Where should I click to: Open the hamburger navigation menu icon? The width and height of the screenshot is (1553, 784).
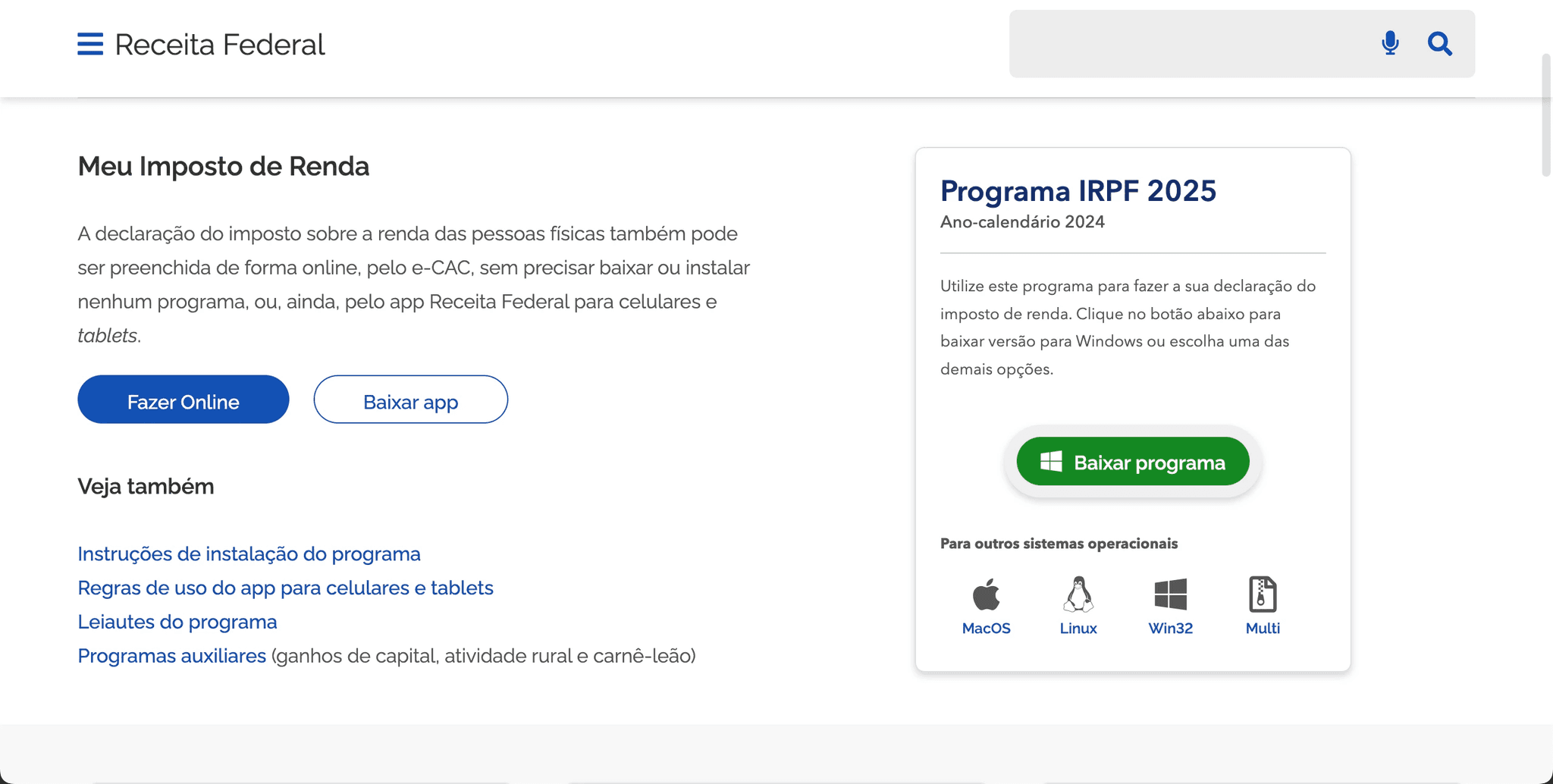[x=89, y=44]
